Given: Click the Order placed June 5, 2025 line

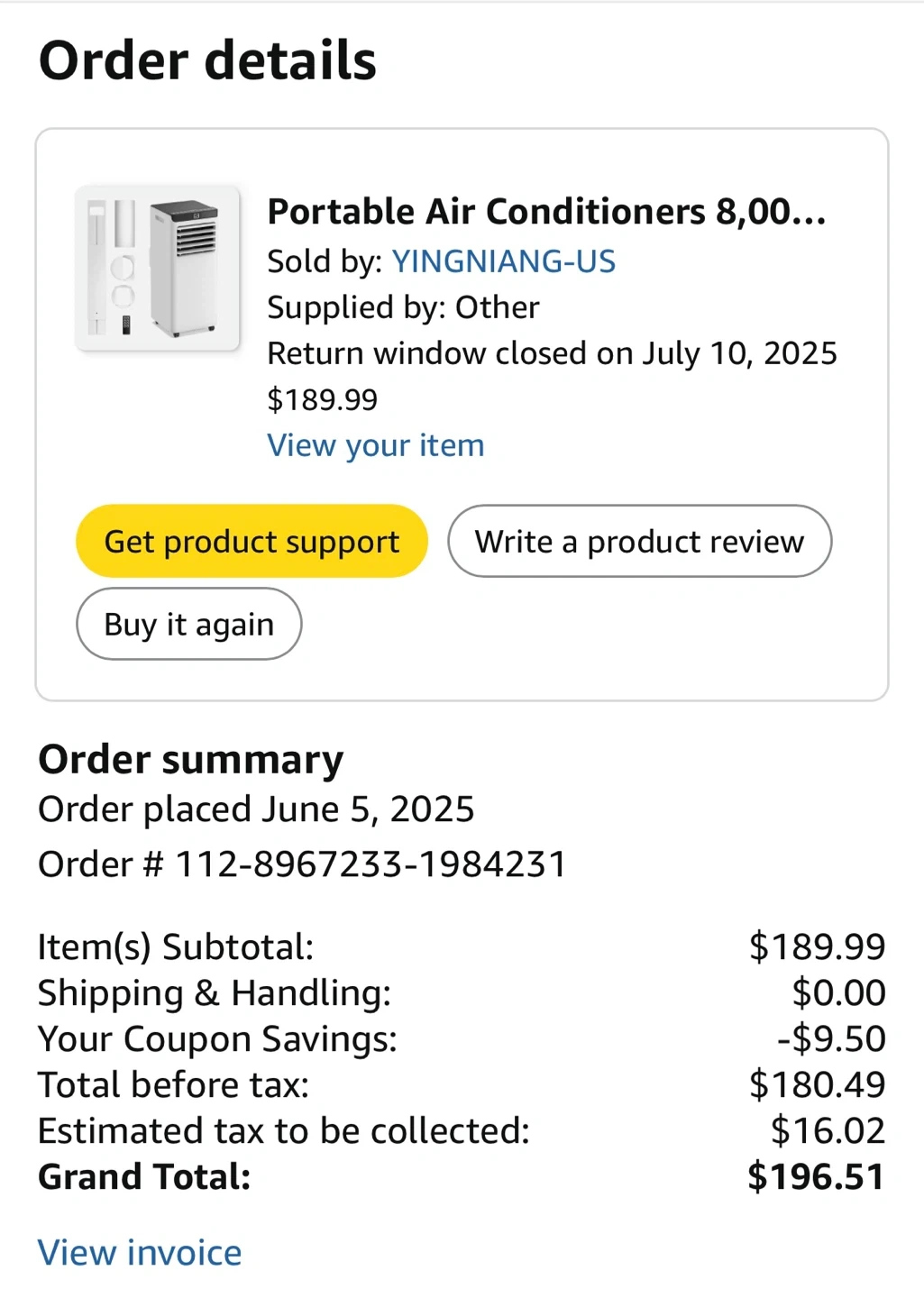Looking at the screenshot, I should coord(256,809).
